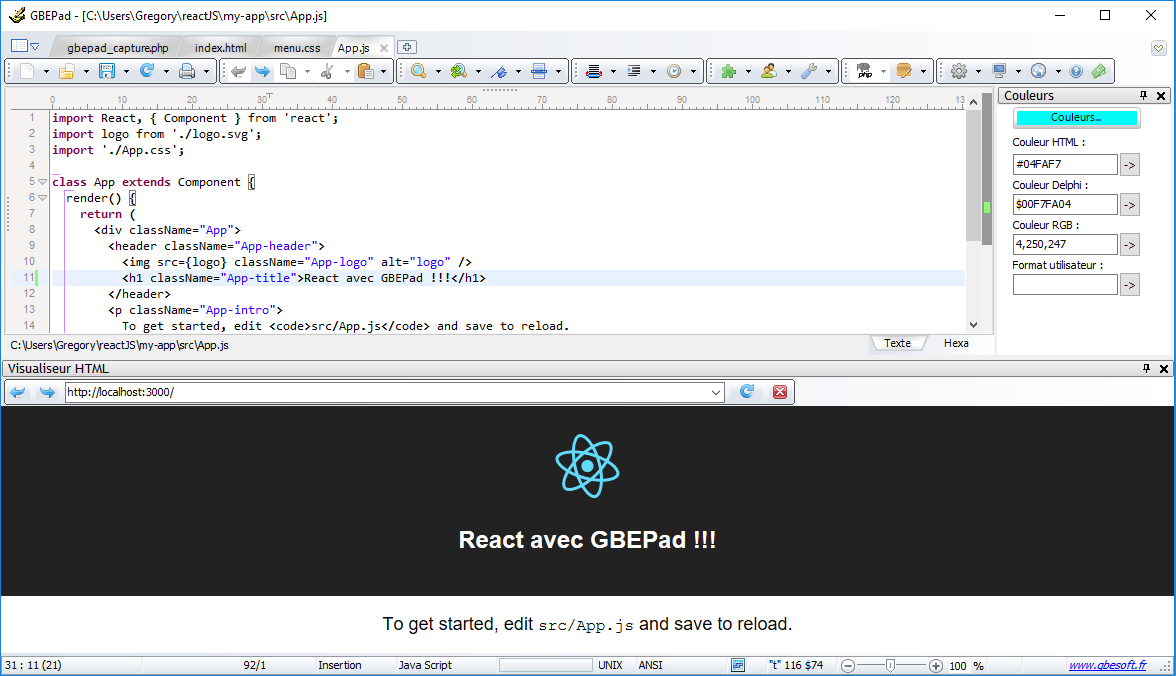This screenshot has width=1176, height=676.
Task: Click the go-to-line scanner icon
Action: tap(538, 71)
